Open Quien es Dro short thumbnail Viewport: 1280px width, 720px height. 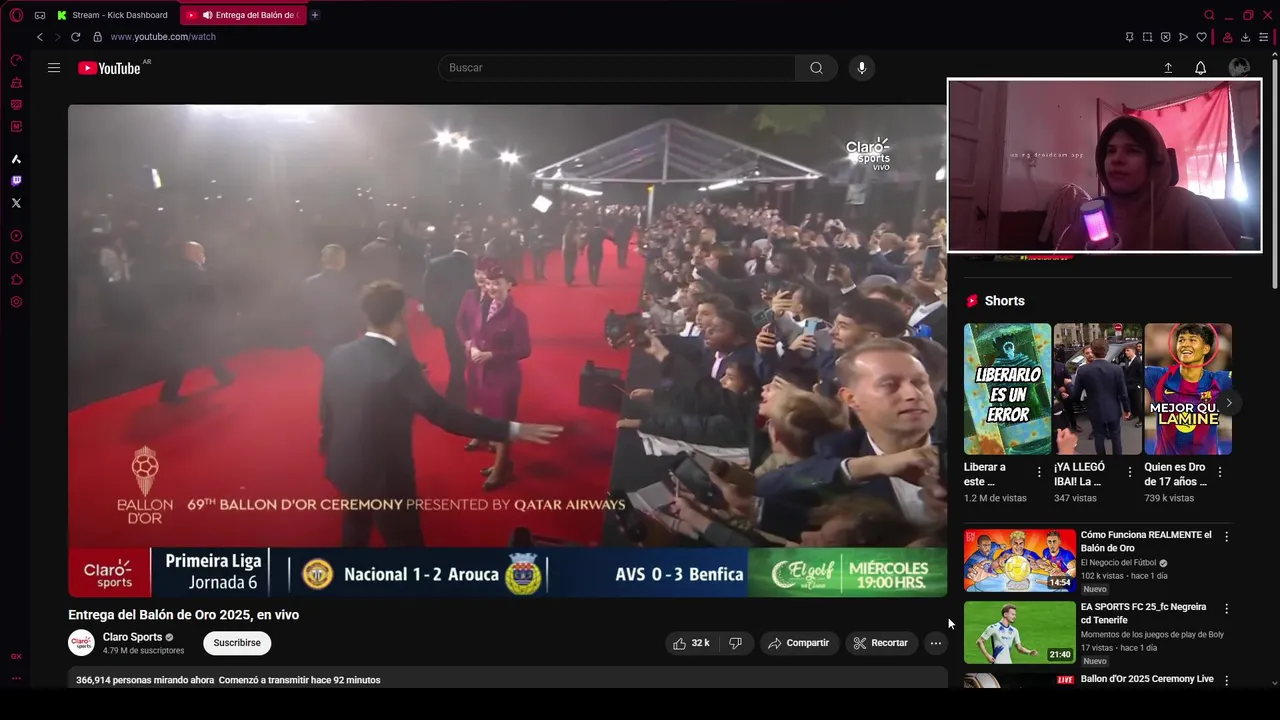[x=1188, y=389]
